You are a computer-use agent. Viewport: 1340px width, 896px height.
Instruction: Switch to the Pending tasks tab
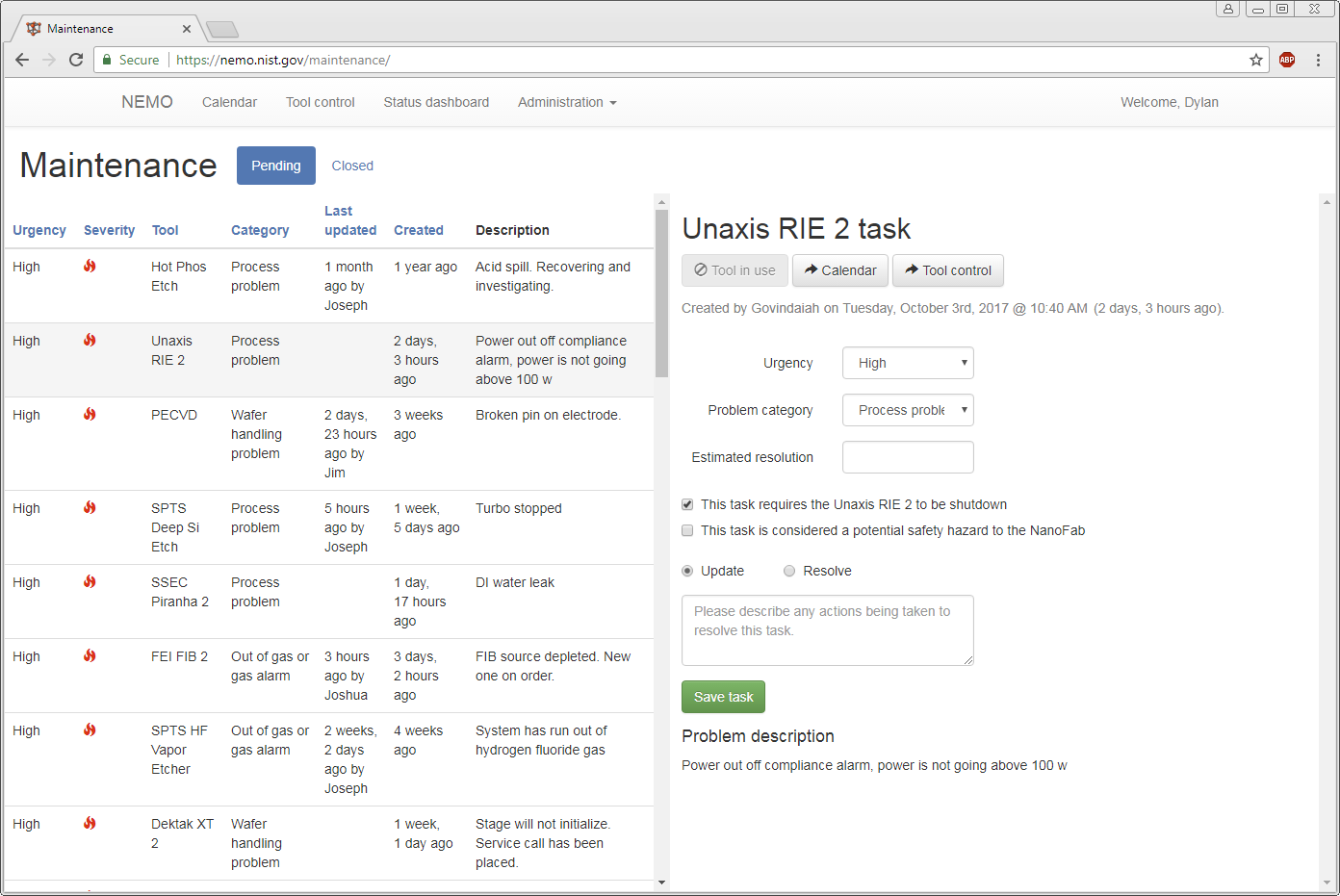[x=276, y=166]
